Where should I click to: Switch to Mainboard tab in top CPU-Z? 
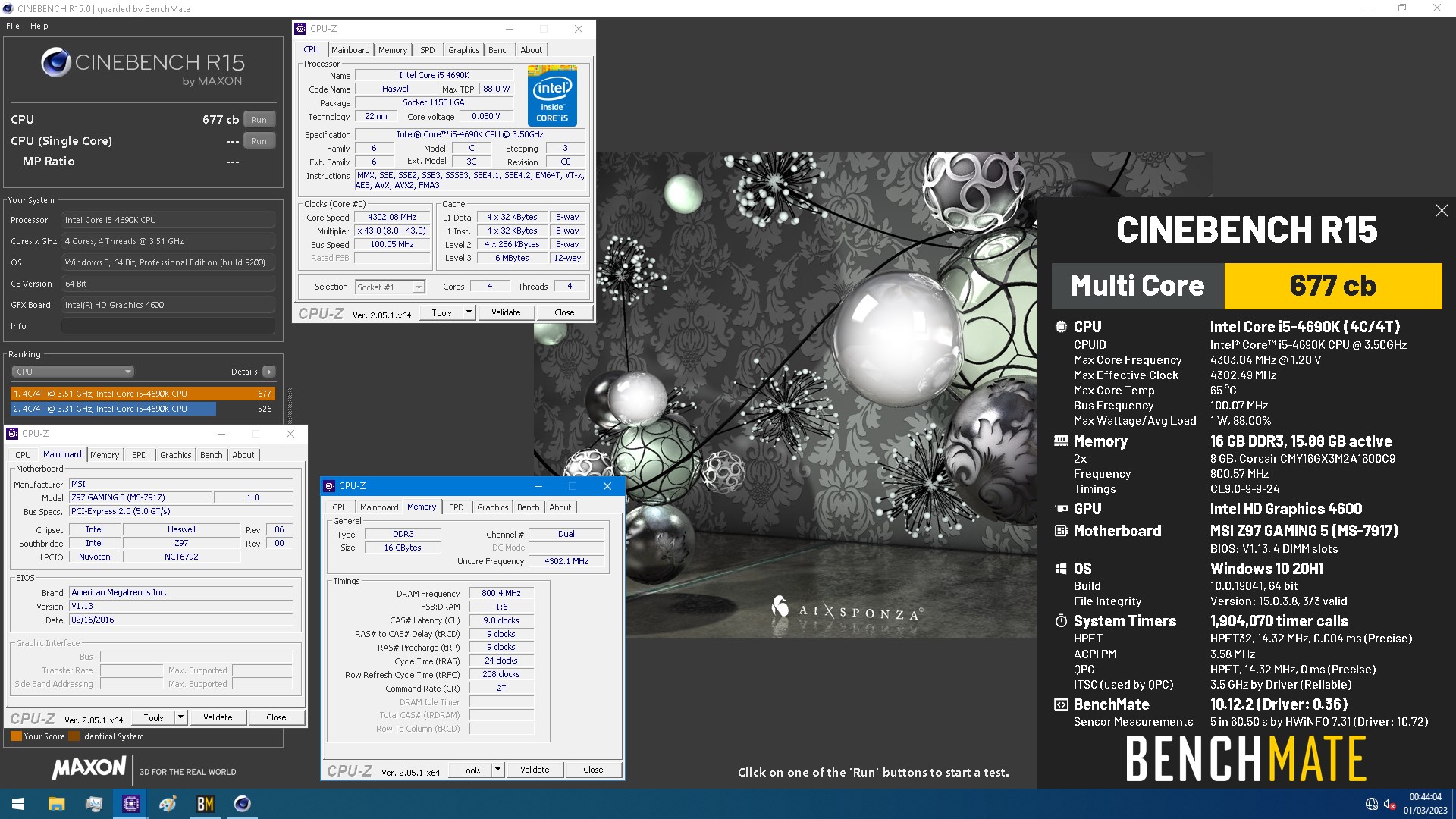[x=350, y=50]
